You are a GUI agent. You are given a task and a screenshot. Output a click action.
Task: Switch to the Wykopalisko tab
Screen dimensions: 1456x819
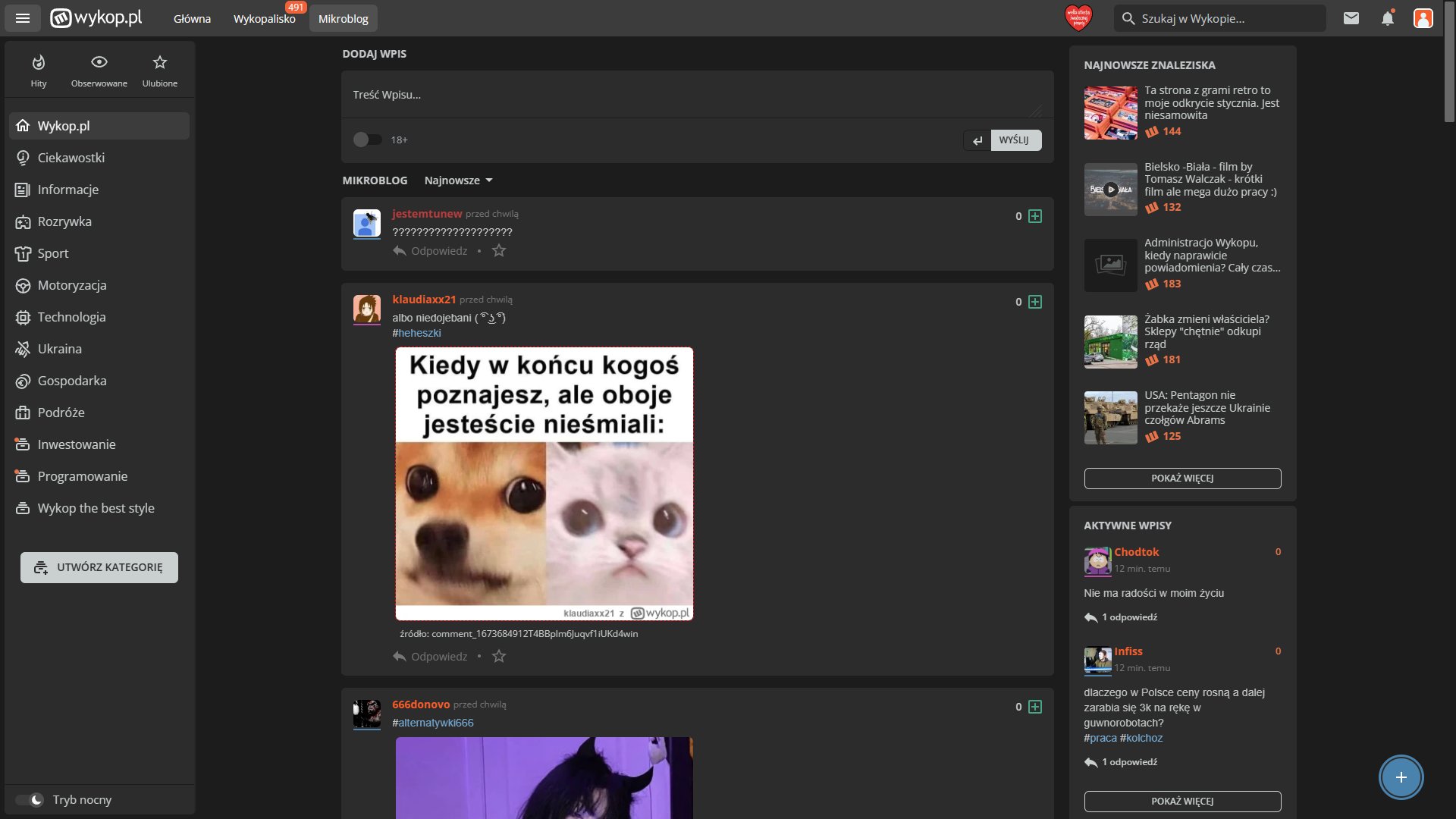click(x=265, y=18)
